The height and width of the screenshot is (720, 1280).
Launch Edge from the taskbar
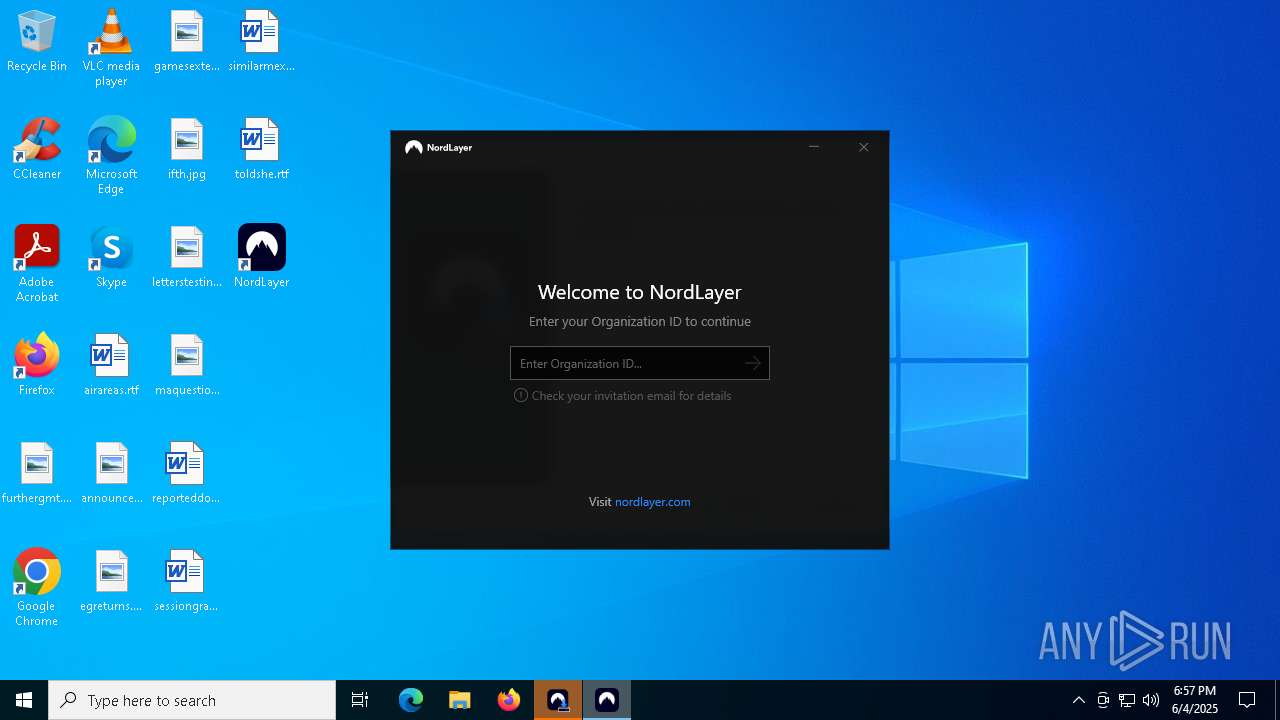(411, 700)
